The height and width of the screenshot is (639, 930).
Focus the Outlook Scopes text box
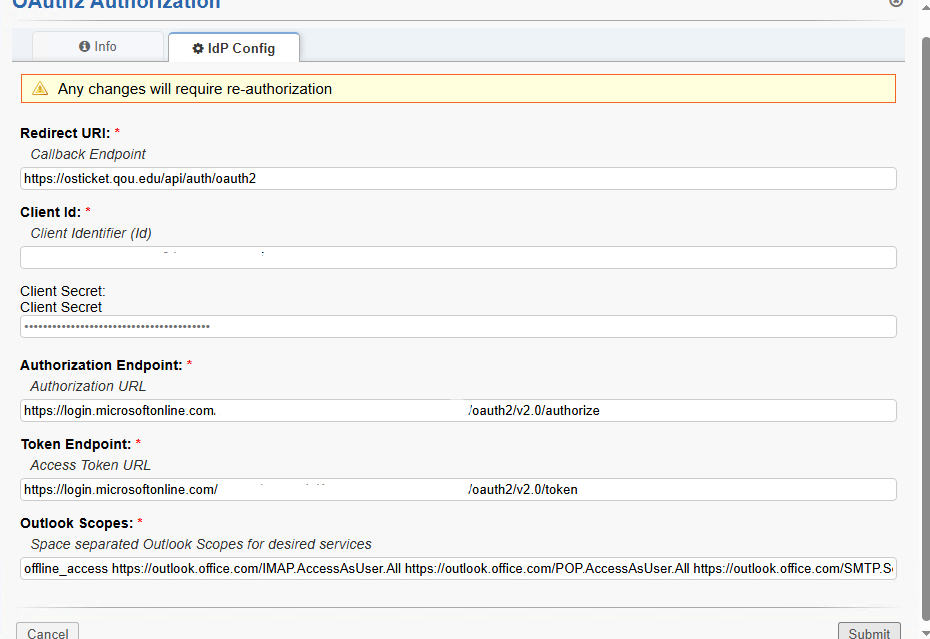tap(458, 568)
